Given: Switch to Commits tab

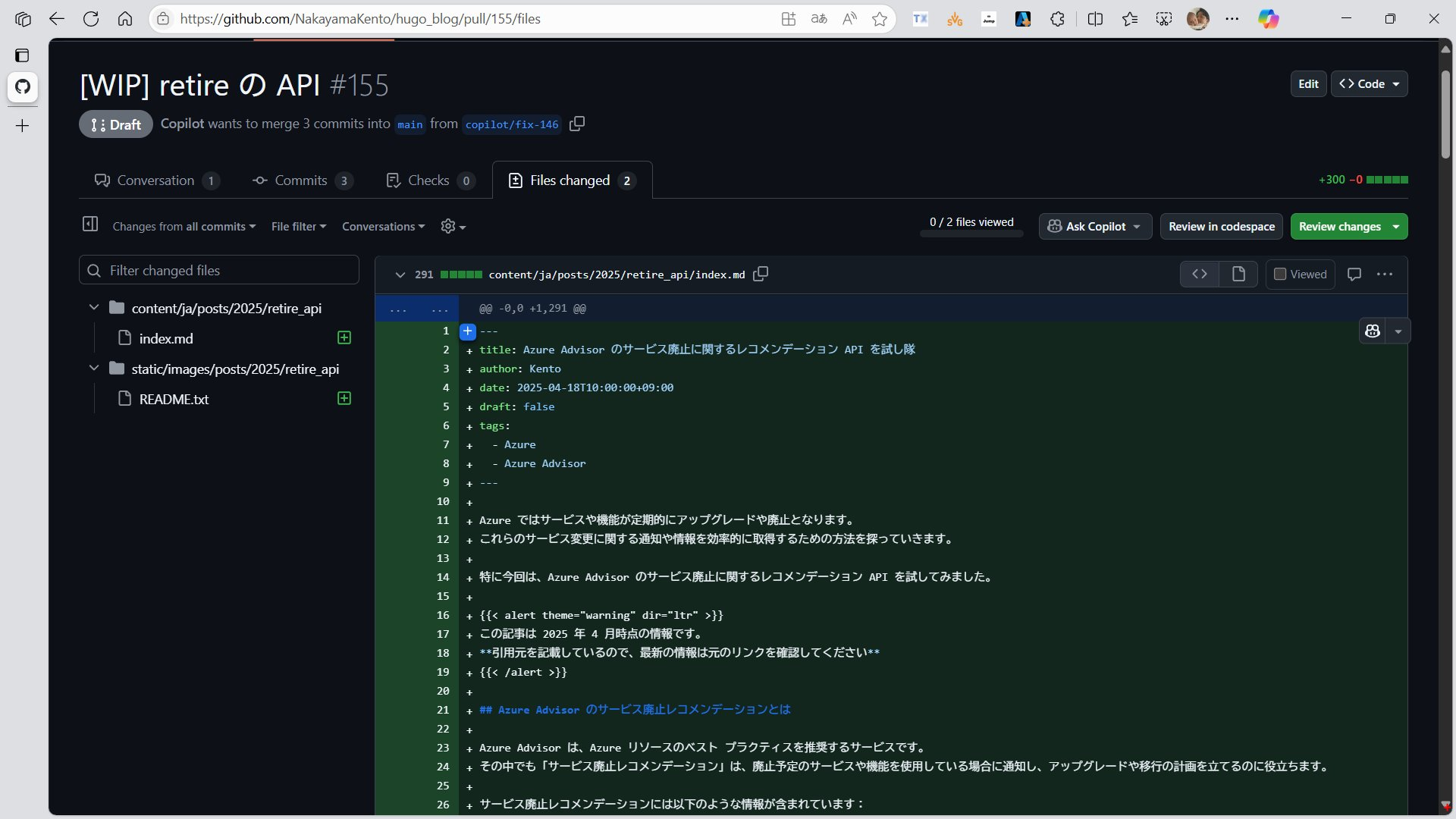Looking at the screenshot, I should [301, 180].
